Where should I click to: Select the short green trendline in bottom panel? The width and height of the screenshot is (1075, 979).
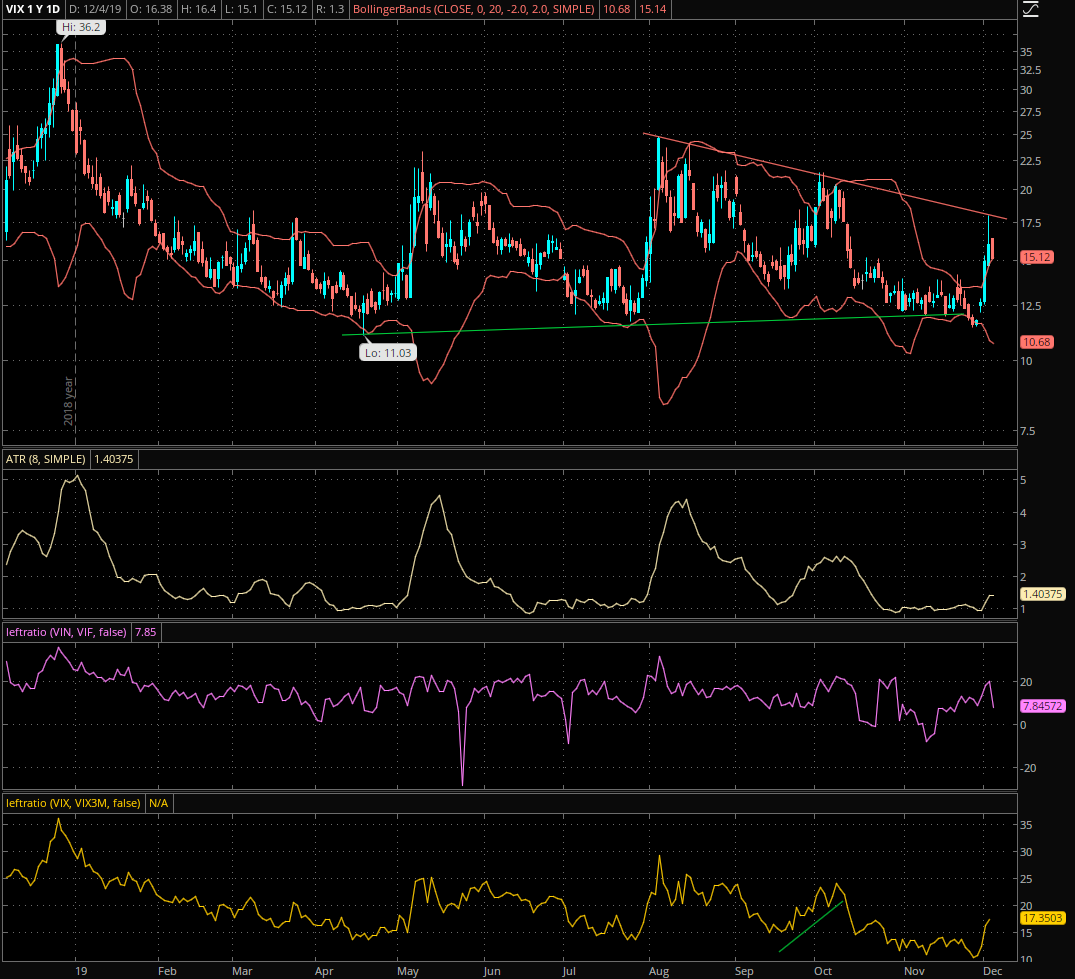point(810,926)
